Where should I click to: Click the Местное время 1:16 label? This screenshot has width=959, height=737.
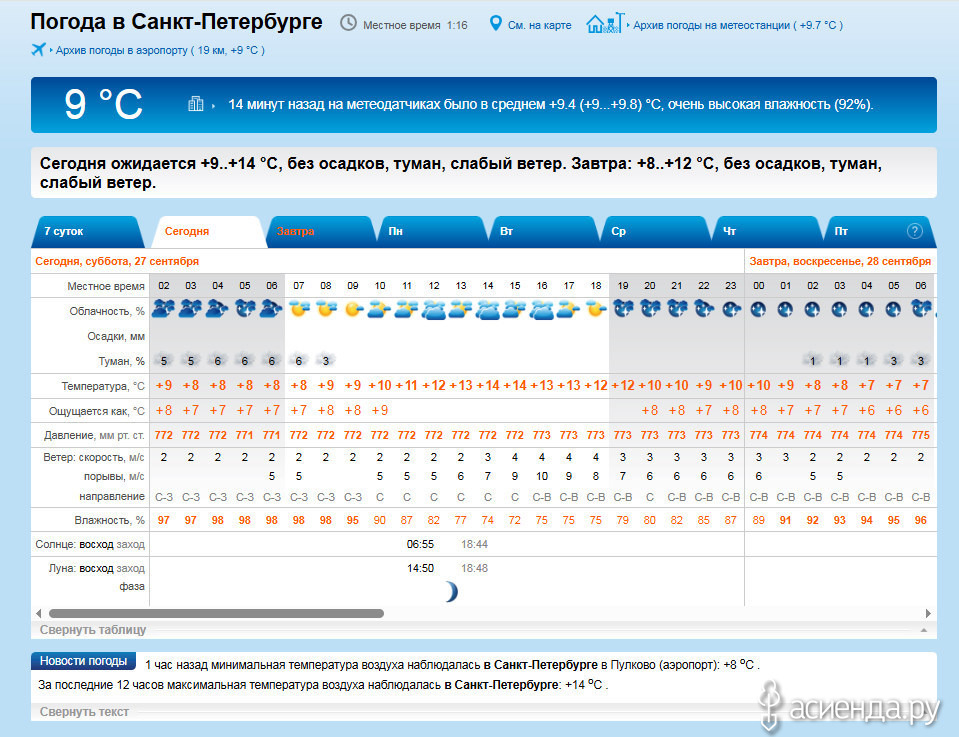click(415, 25)
